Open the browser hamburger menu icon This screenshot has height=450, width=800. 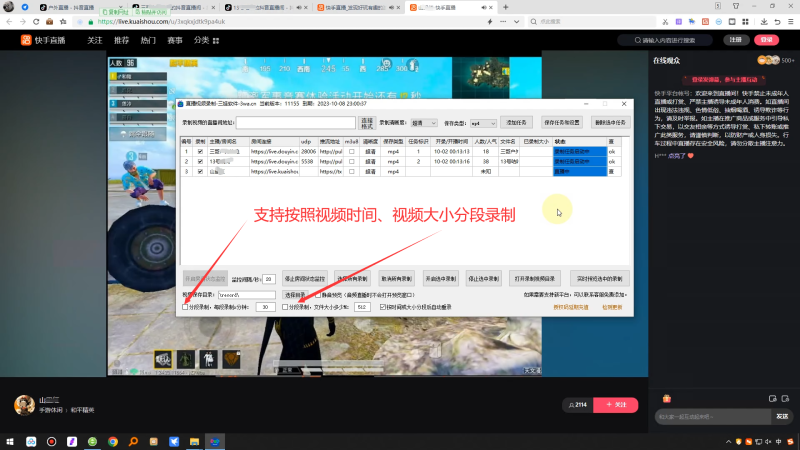tap(790, 22)
